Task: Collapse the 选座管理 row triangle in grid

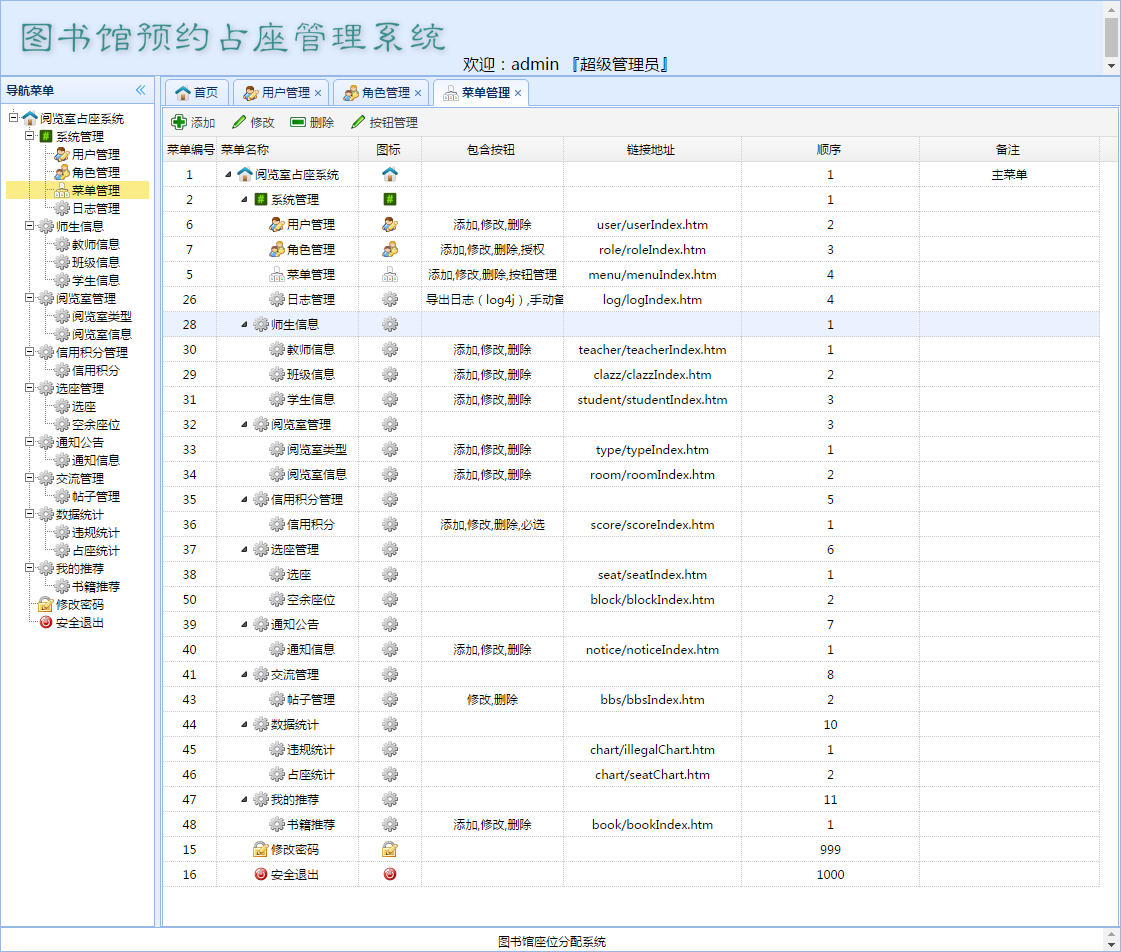Action: [x=244, y=550]
